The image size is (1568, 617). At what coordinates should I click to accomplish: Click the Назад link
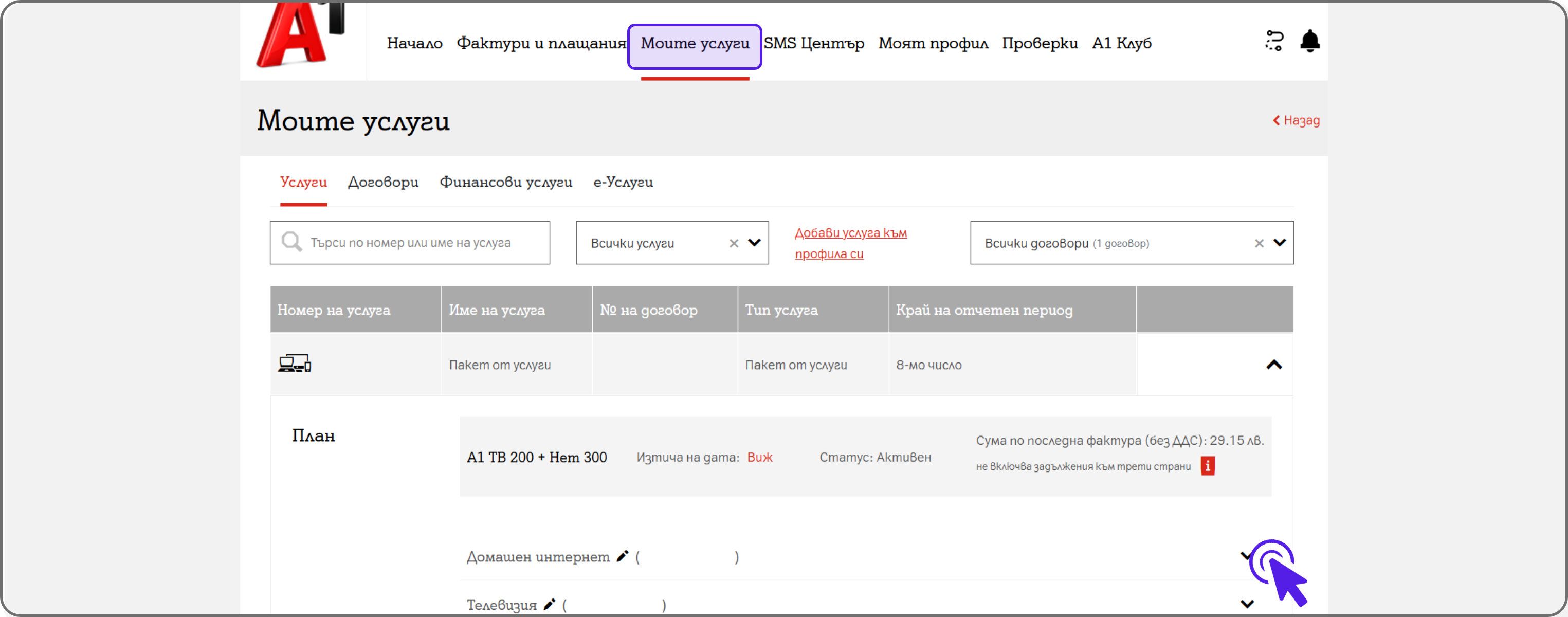[1296, 120]
